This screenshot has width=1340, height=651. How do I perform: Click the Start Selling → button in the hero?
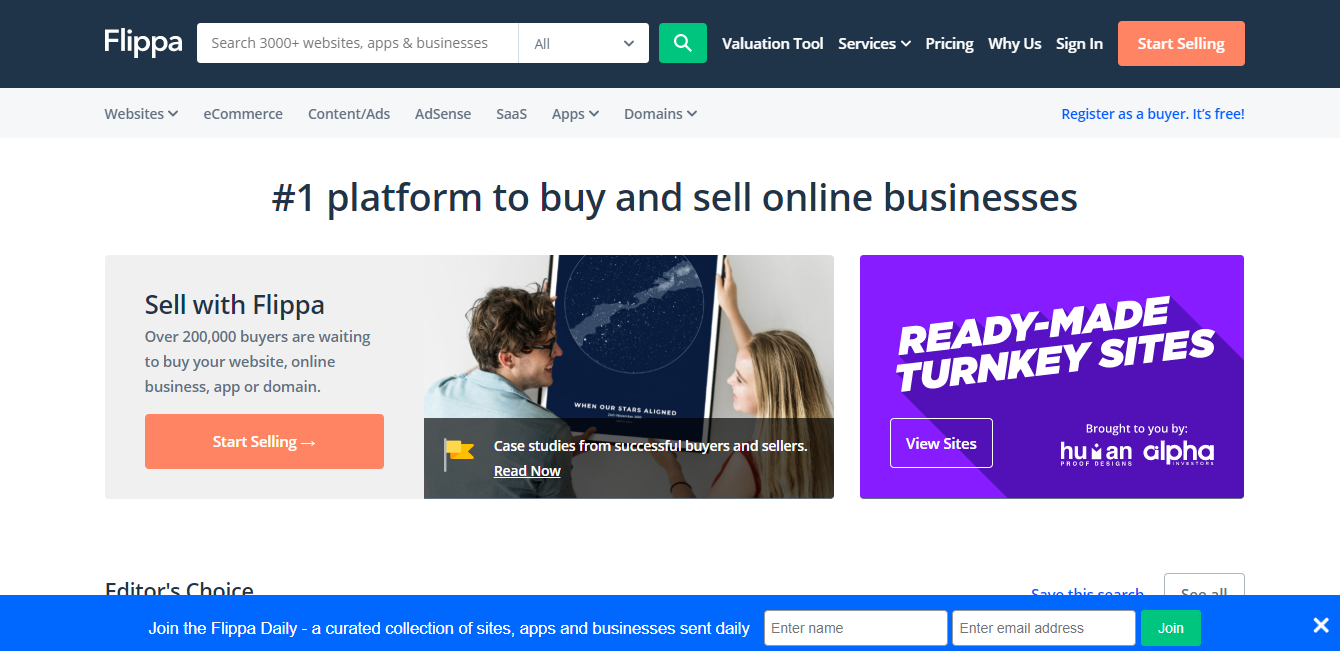pos(264,441)
